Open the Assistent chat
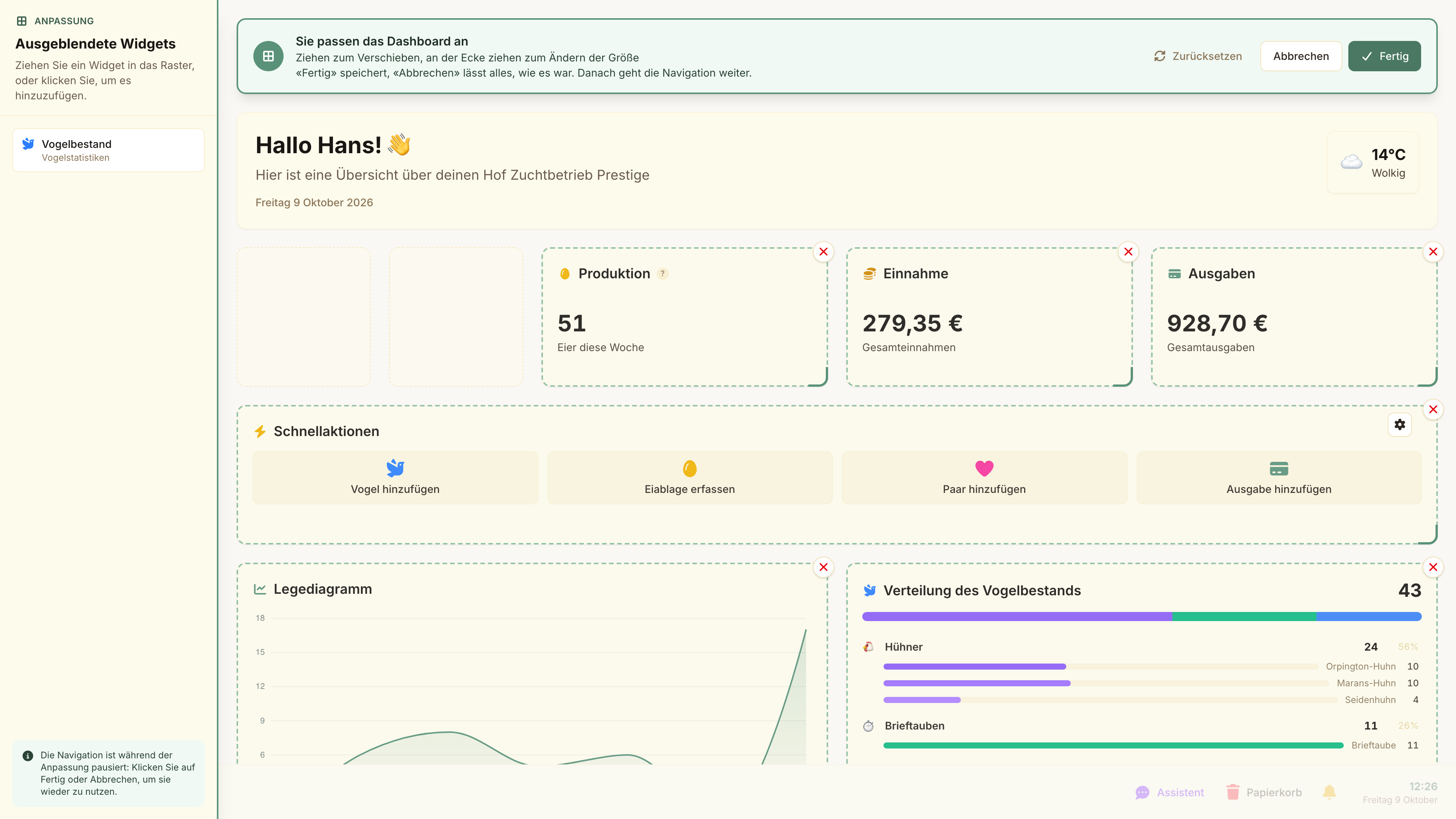The width and height of the screenshot is (1456, 819). 1169,792
